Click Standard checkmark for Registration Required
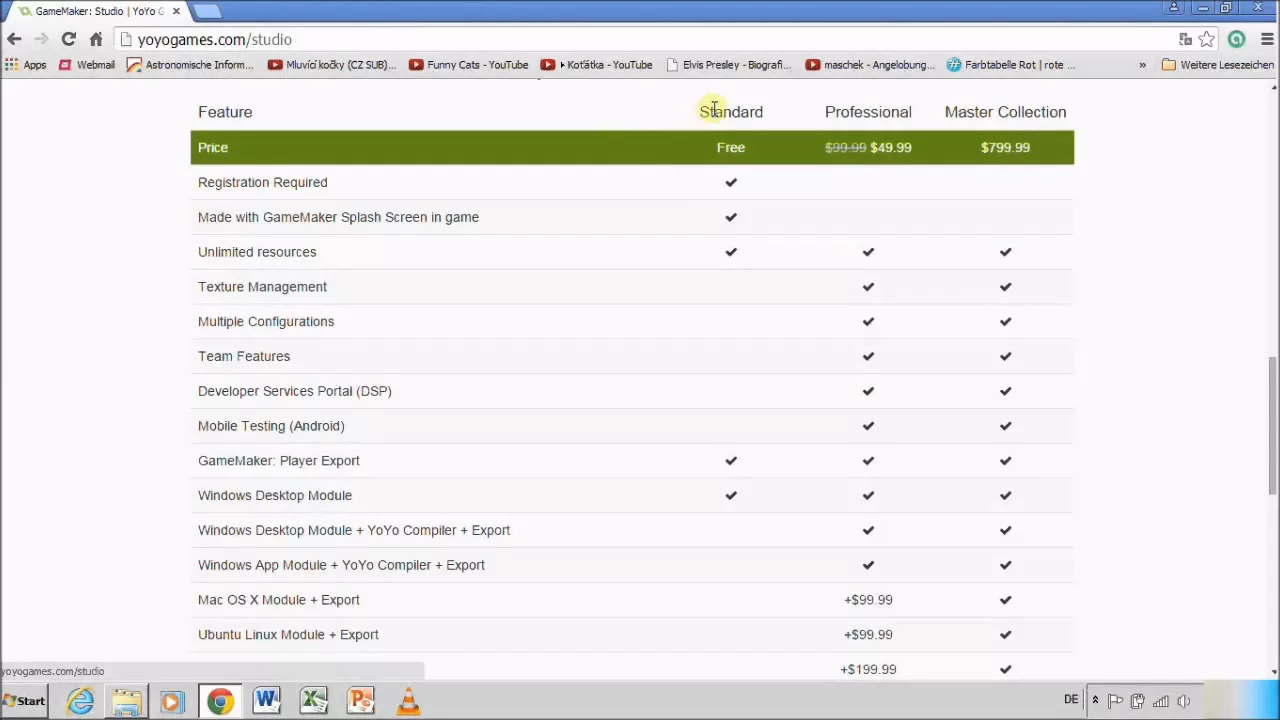 pos(731,182)
